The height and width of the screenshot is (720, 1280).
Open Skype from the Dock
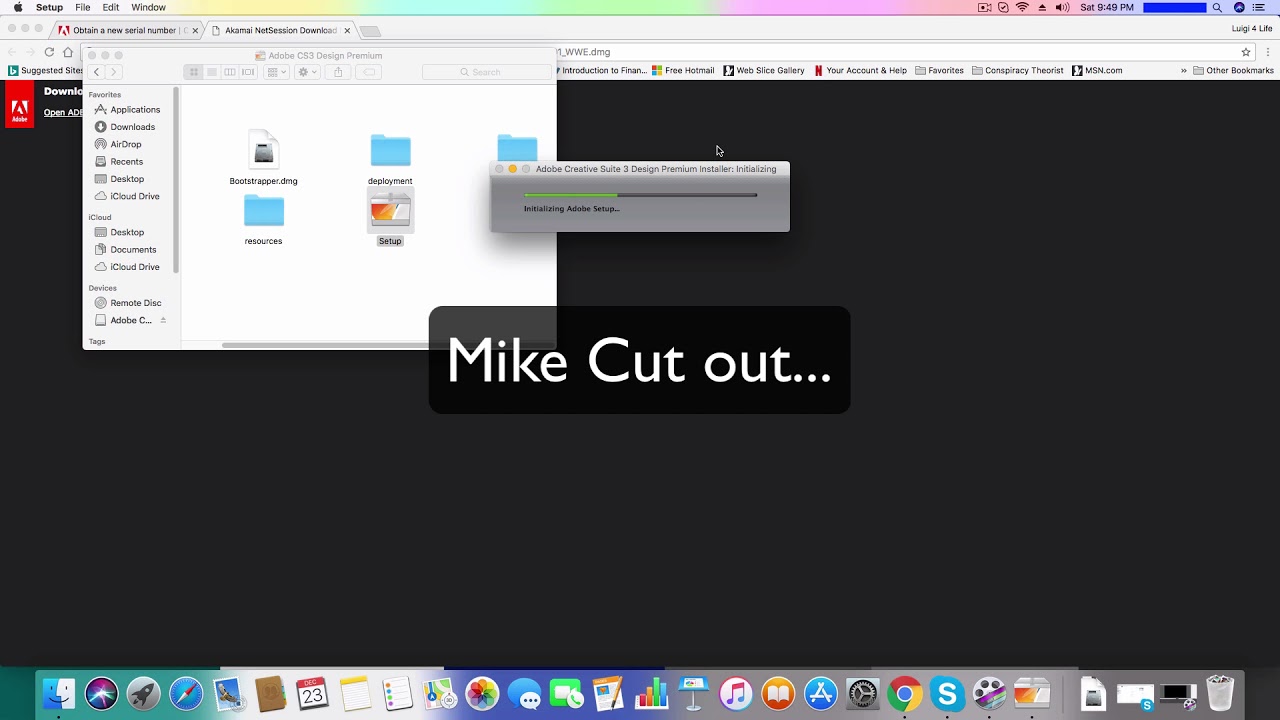pos(947,693)
